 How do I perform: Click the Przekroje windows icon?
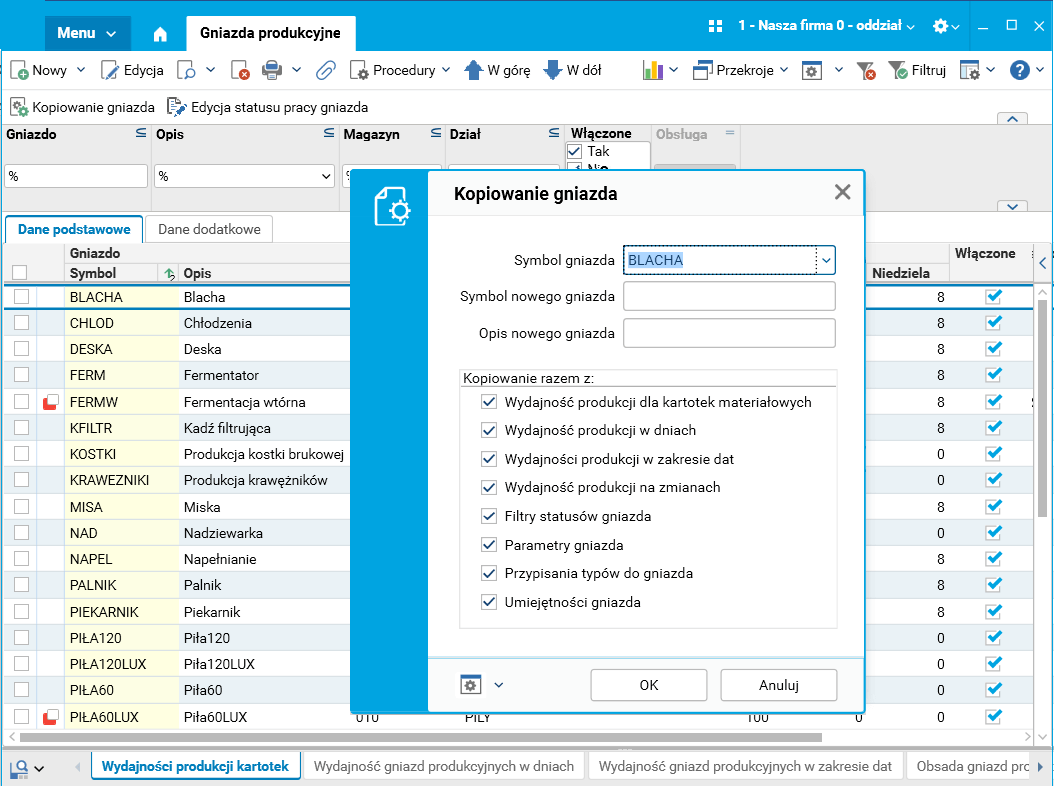702,70
